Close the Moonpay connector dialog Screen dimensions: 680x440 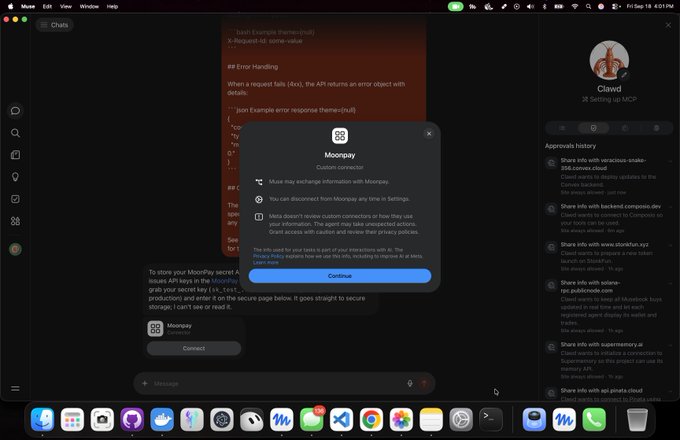(429, 134)
